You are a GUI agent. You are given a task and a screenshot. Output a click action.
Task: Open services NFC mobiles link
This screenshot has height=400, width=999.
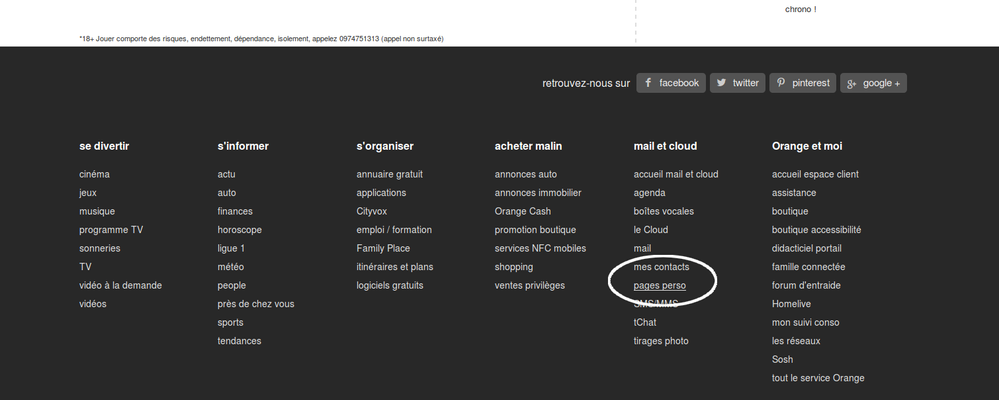[x=540, y=248]
